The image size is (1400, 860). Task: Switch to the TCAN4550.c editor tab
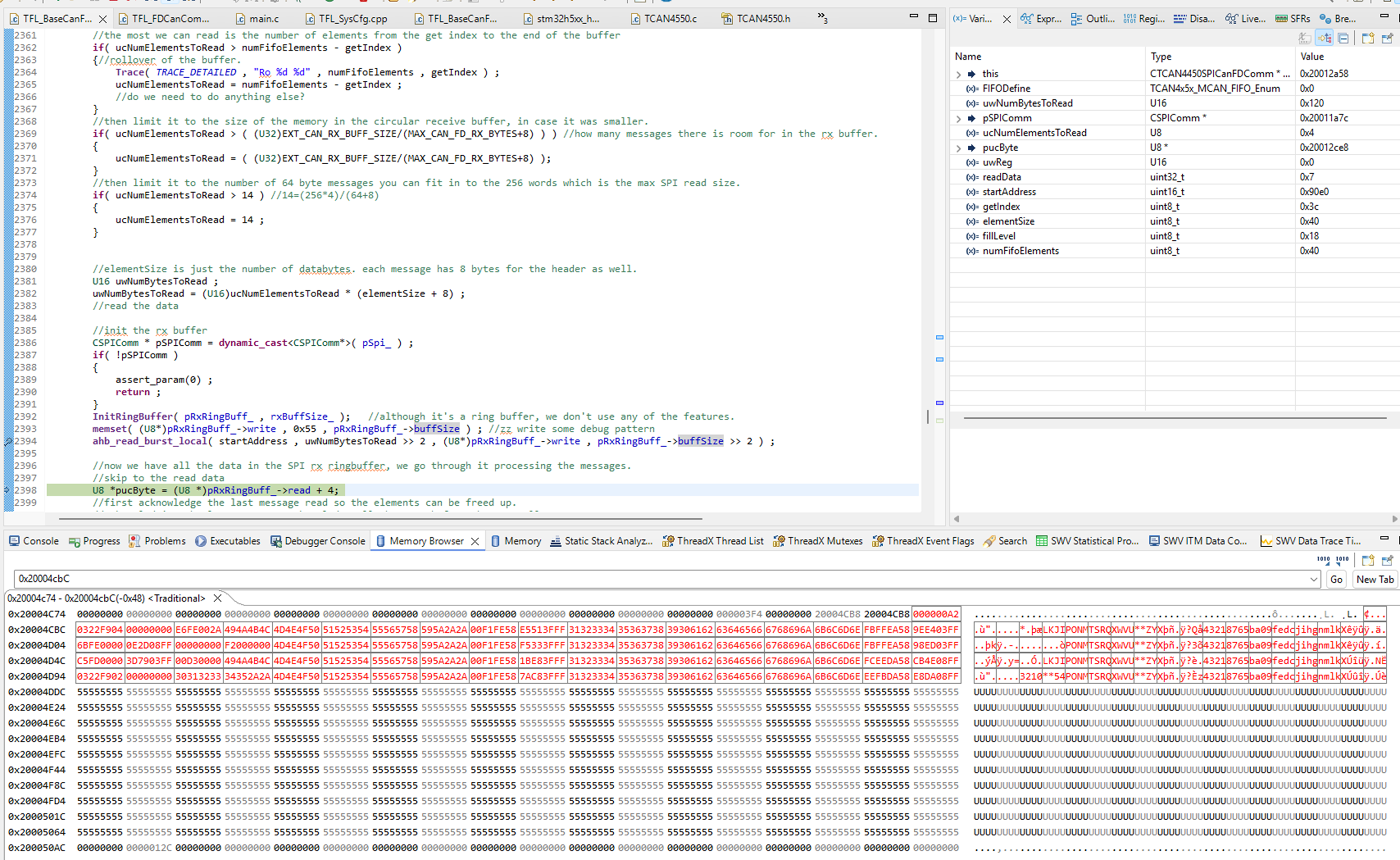(x=664, y=19)
